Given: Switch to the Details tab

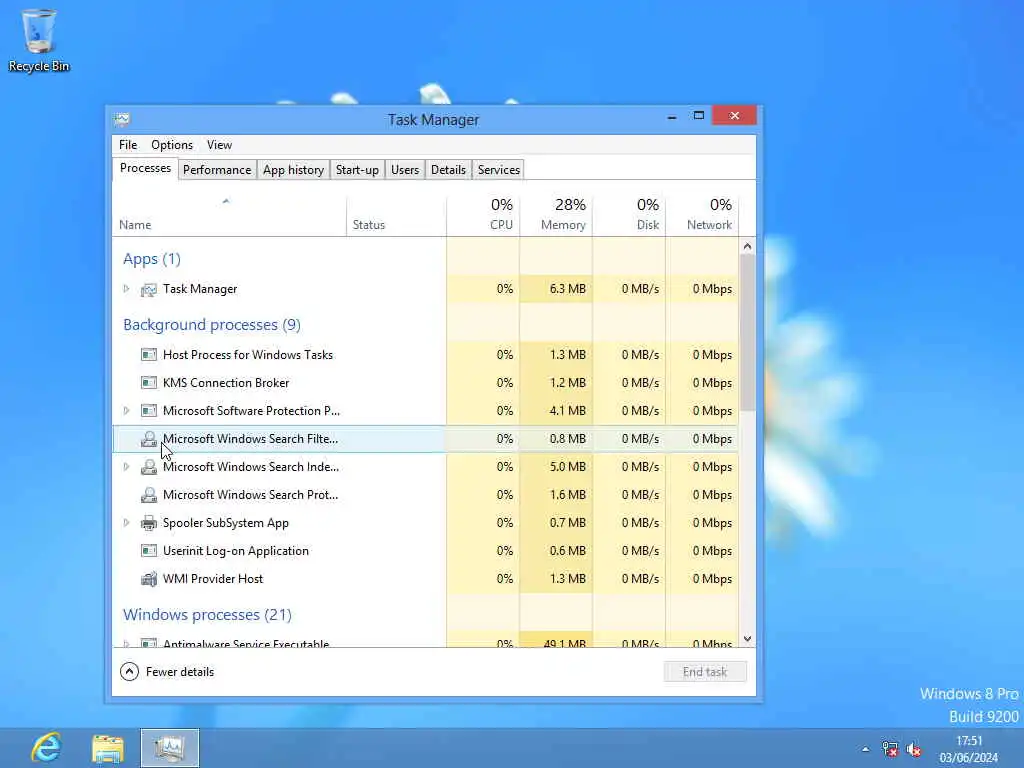Looking at the screenshot, I should click(x=448, y=170).
